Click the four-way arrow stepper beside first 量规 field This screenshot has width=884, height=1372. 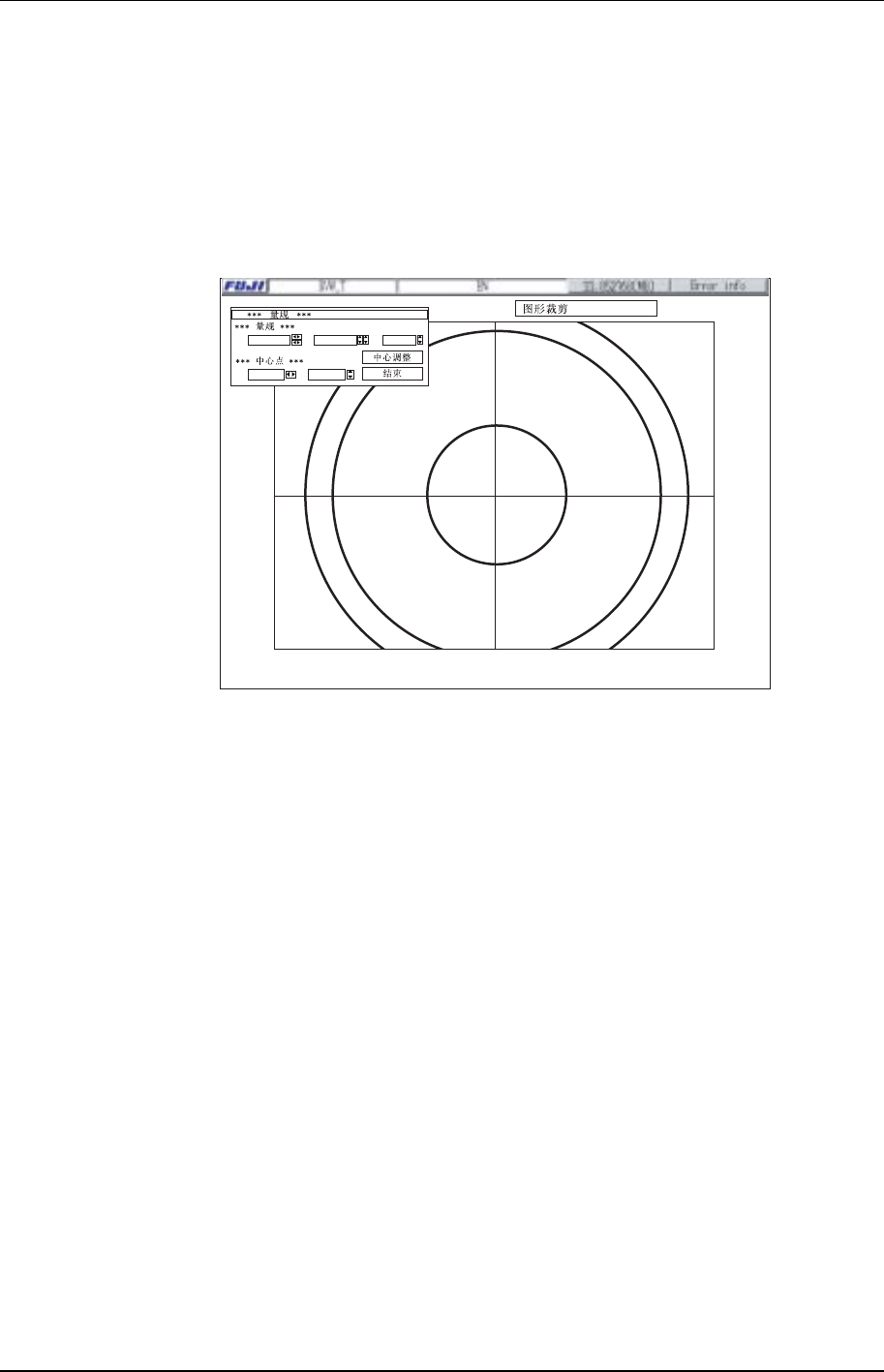click(x=297, y=340)
